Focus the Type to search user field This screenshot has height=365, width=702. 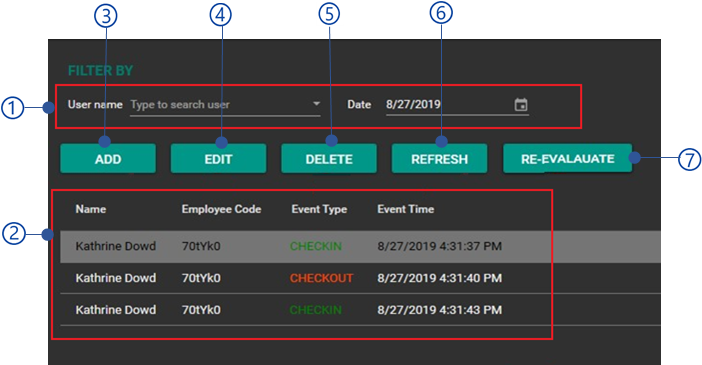[x=225, y=105]
